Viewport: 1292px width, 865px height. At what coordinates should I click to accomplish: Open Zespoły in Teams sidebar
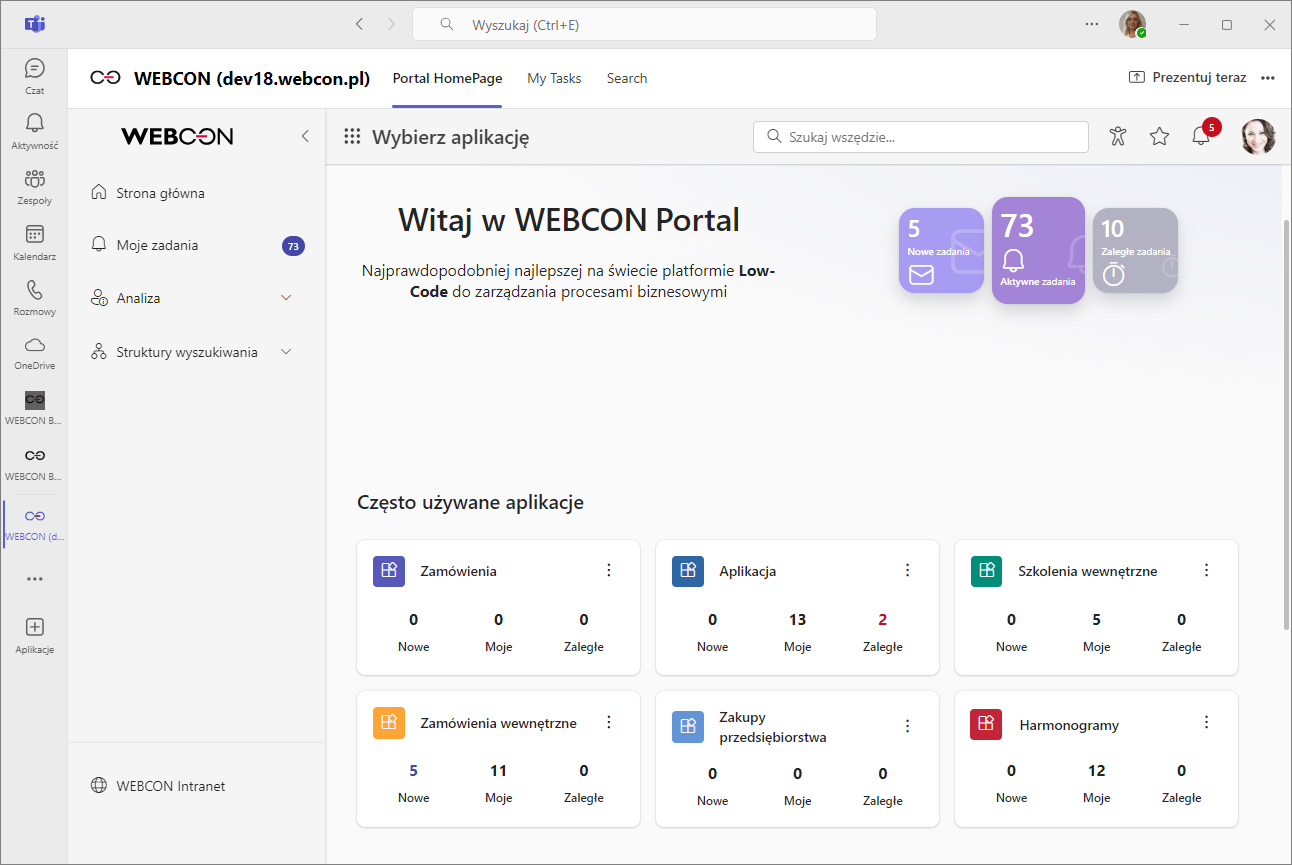point(34,186)
